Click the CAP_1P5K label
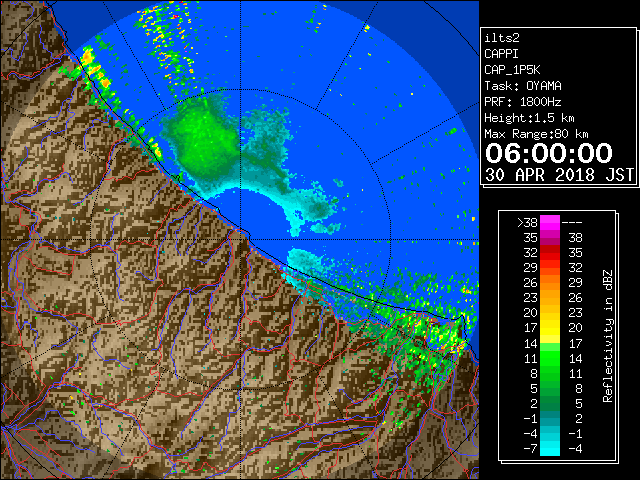640x480 pixels. tap(512, 70)
